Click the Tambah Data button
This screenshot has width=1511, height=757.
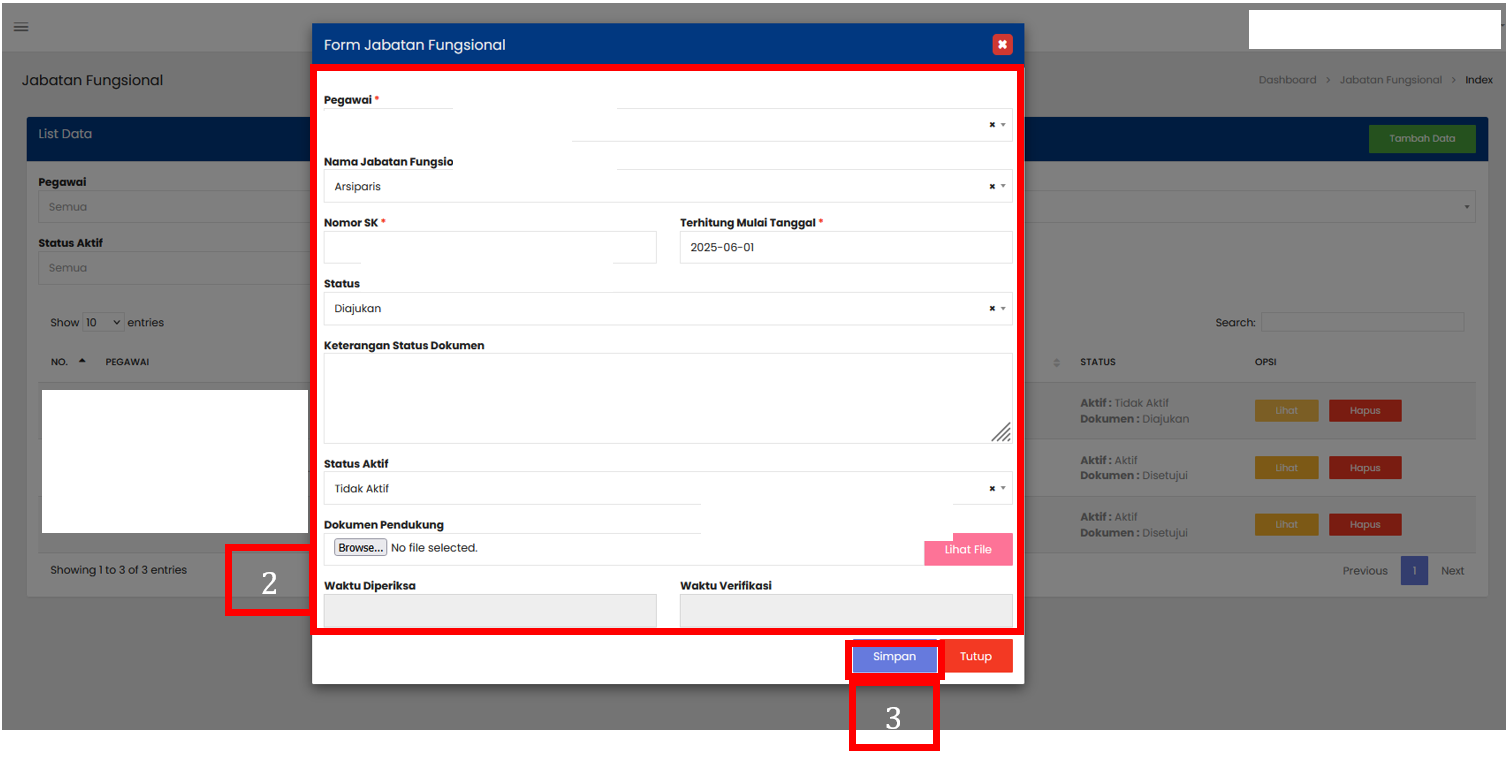(1421, 138)
